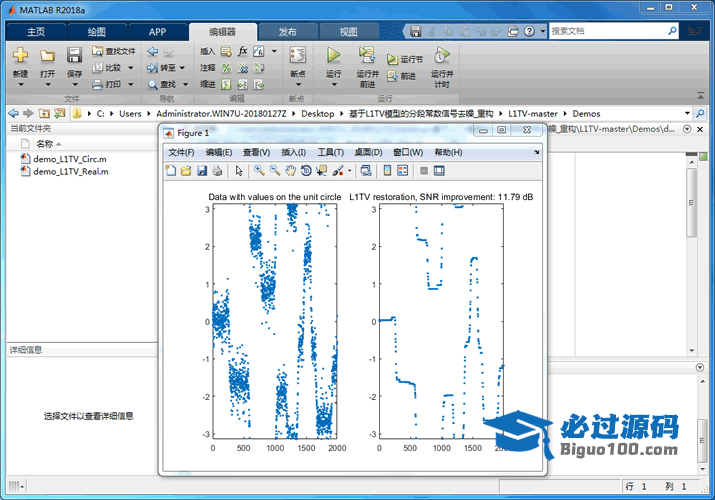Click Desktop in the address path
Screen dimensions: 715x500
(317, 114)
